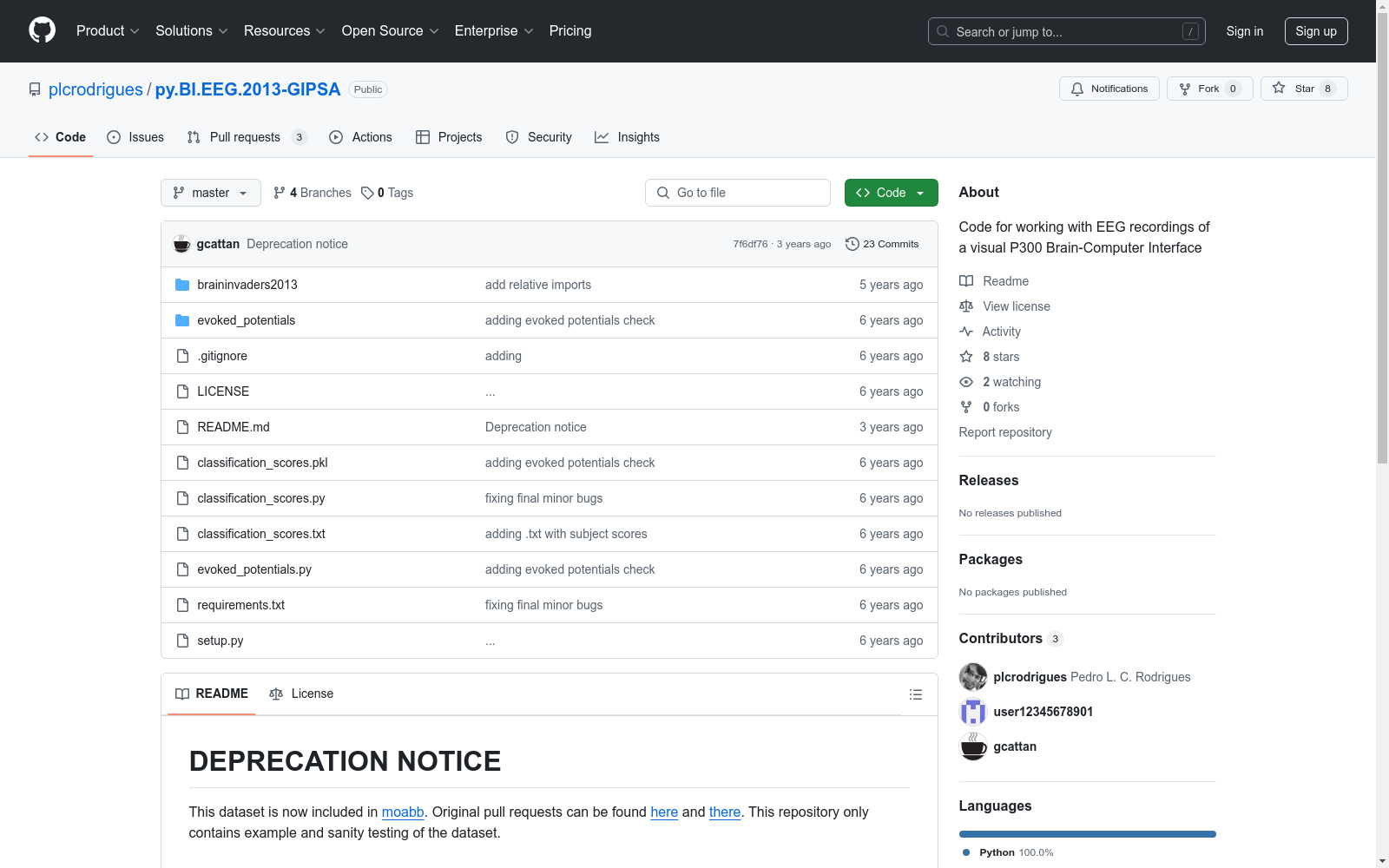This screenshot has width=1389, height=868.
Task: Switch to the Insights tab
Action: point(627,137)
